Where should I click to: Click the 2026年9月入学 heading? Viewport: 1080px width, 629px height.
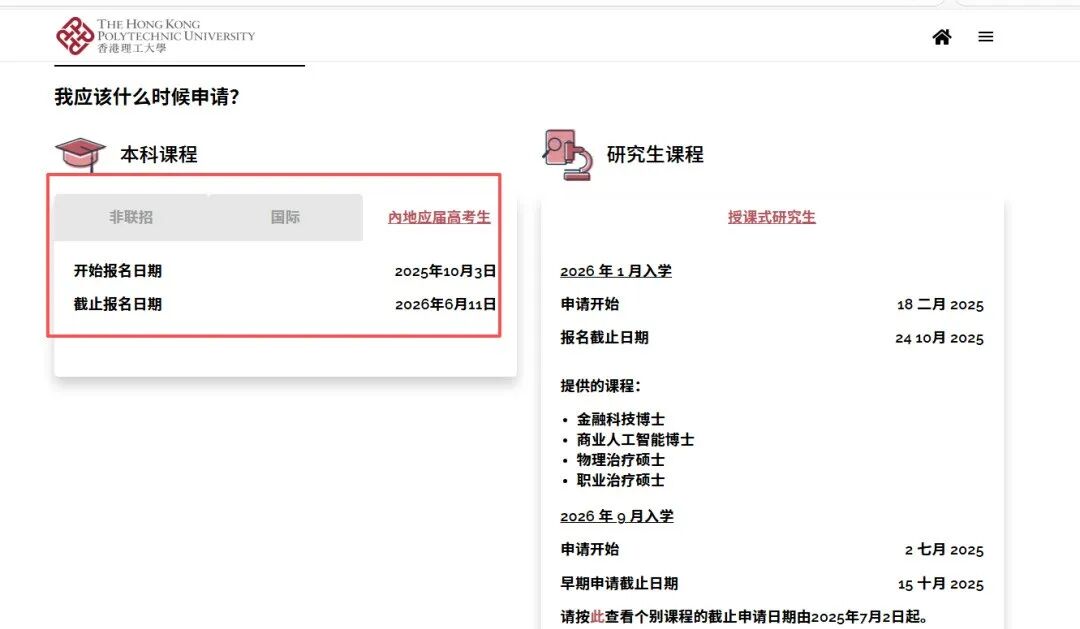tap(616, 516)
